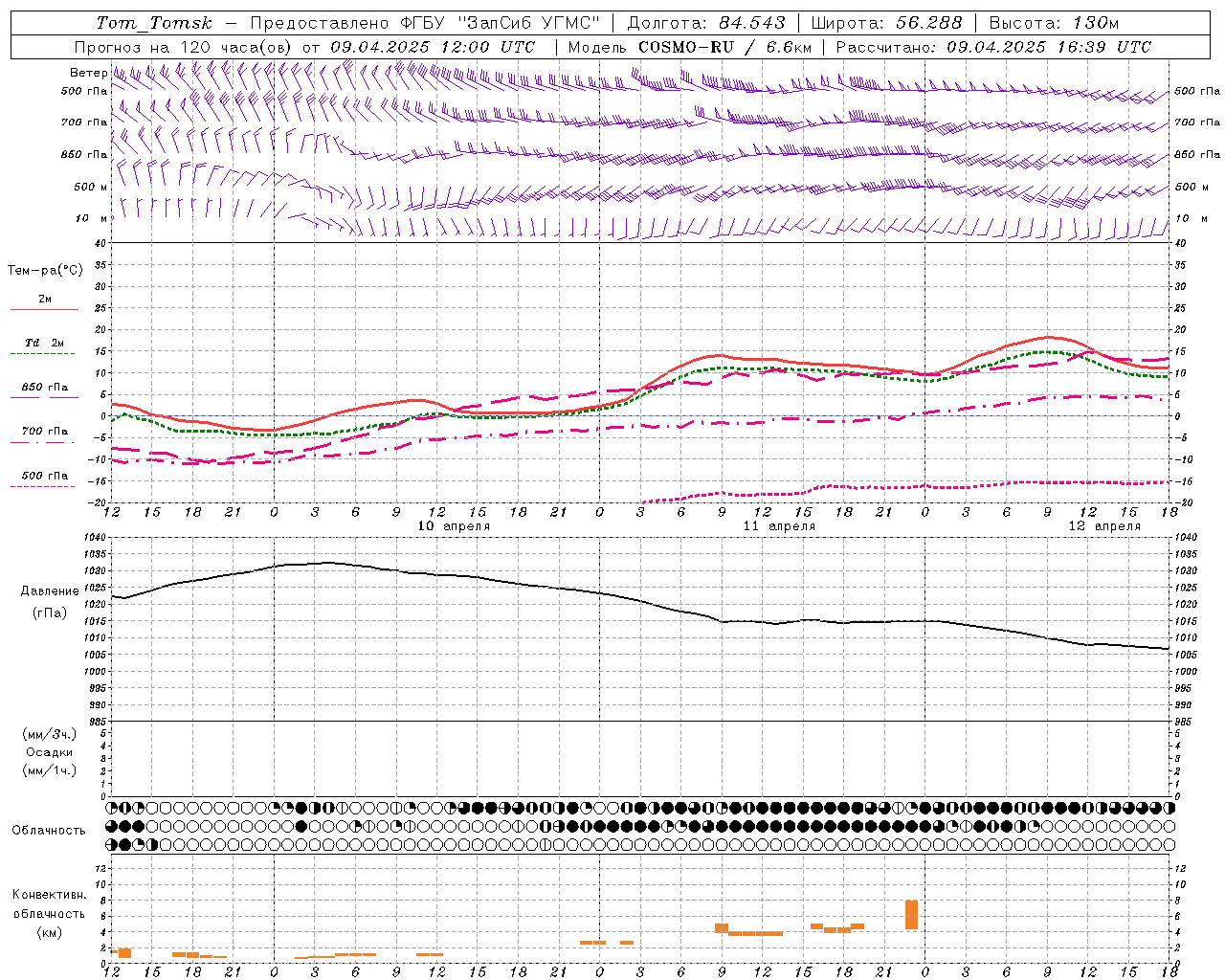Click the Осадки precipitation label
This screenshot has height=980, width=1225.
(x=50, y=752)
